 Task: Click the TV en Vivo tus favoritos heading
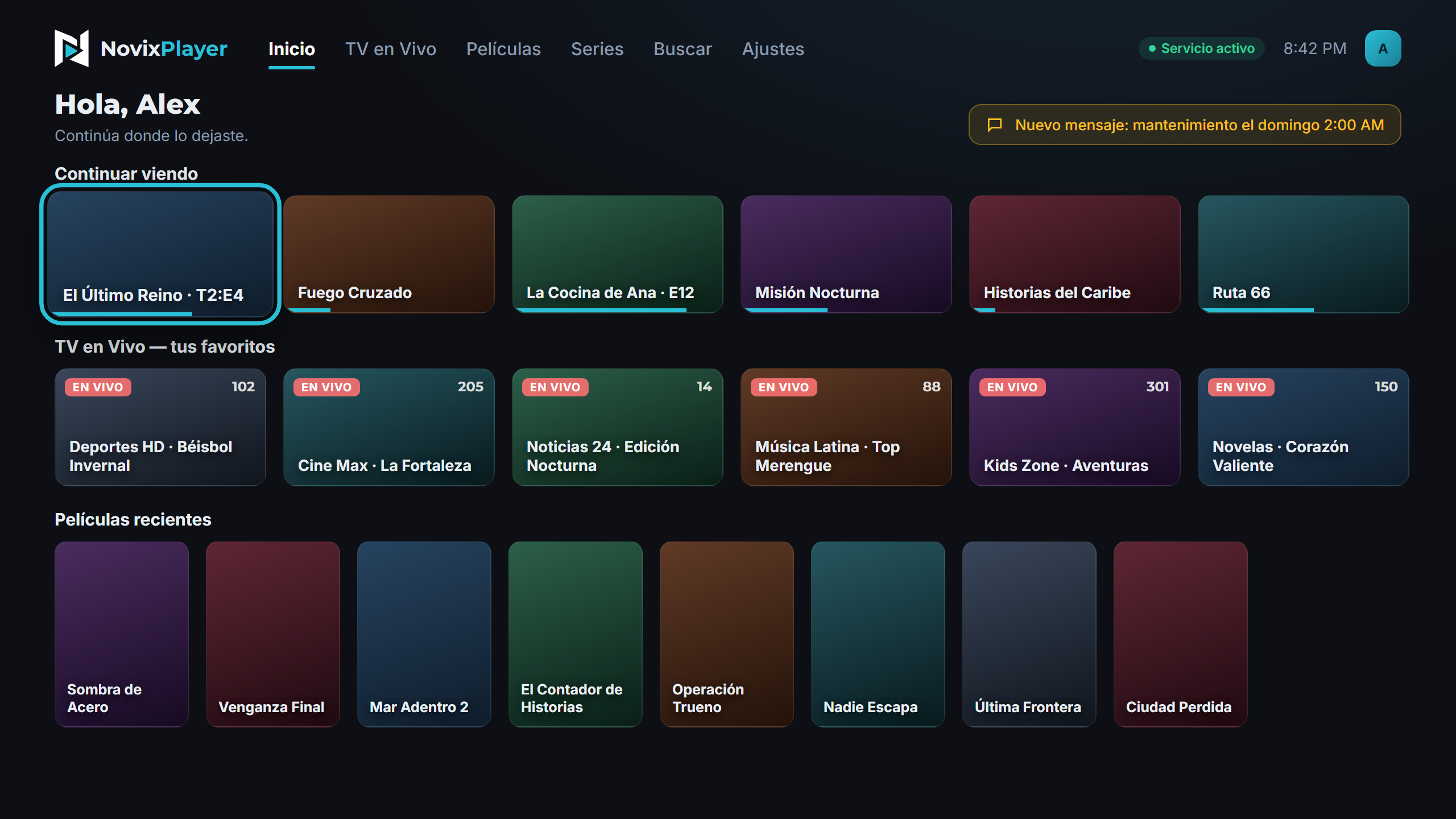pyautogui.click(x=165, y=346)
